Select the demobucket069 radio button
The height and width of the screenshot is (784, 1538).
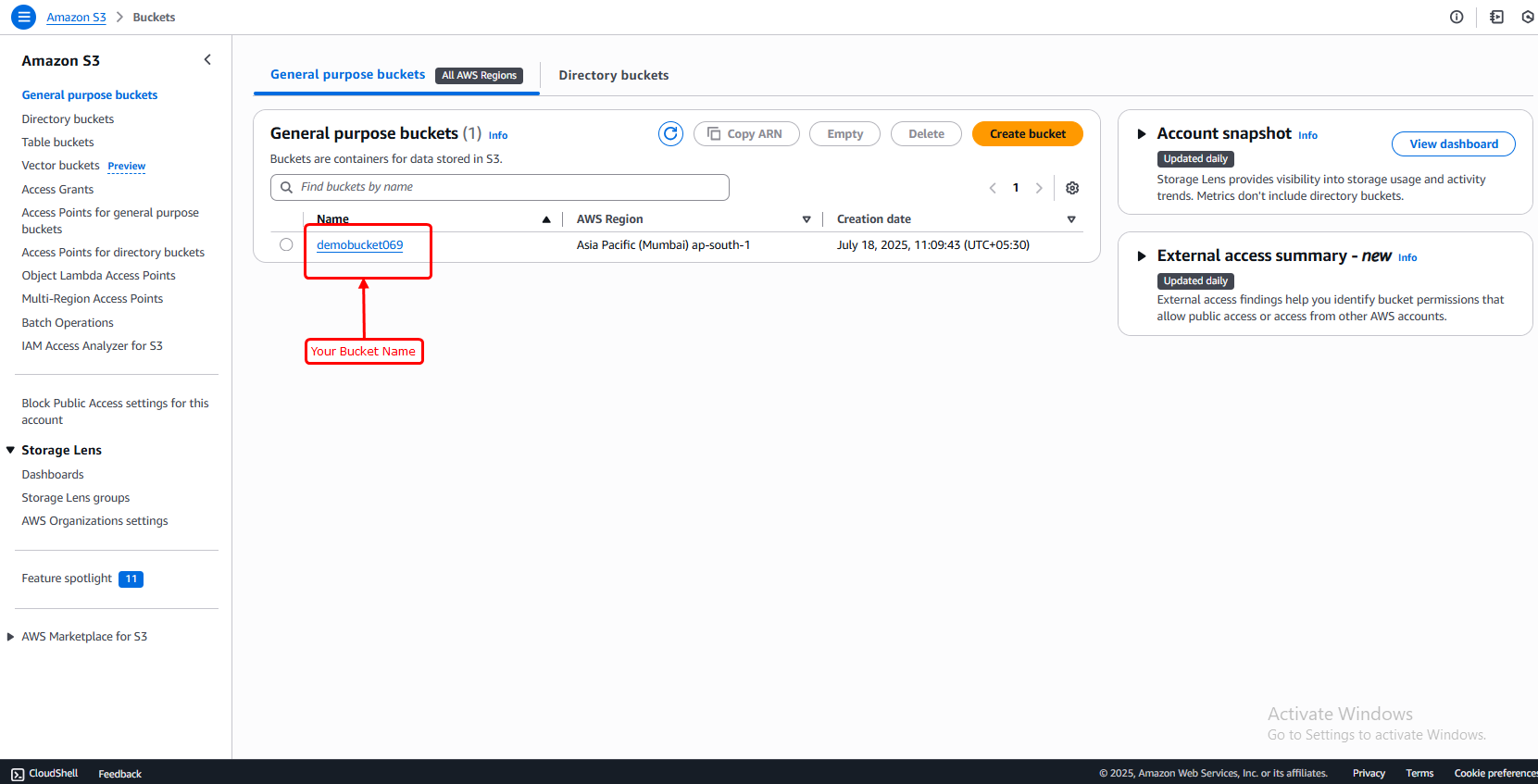click(x=286, y=244)
